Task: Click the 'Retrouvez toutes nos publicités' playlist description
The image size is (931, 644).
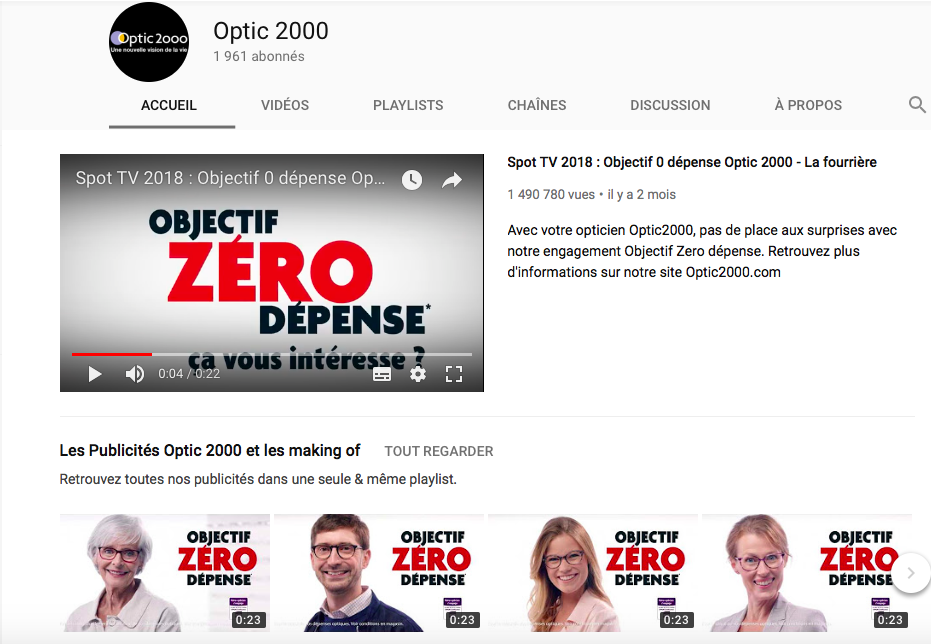Action: coord(258,479)
